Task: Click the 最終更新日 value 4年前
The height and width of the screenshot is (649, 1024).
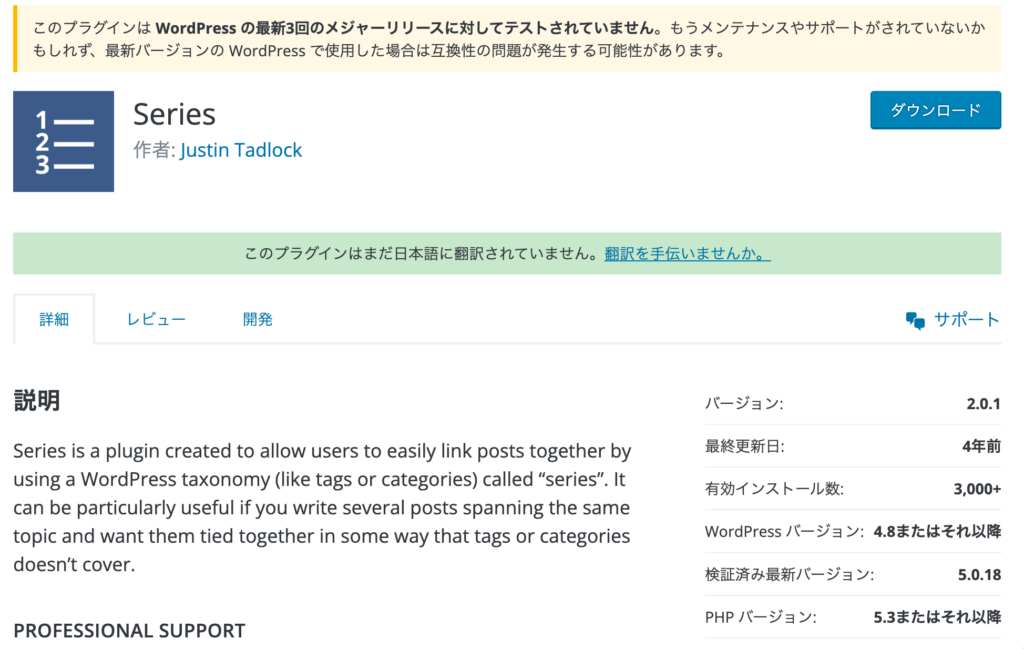Action: [x=981, y=446]
